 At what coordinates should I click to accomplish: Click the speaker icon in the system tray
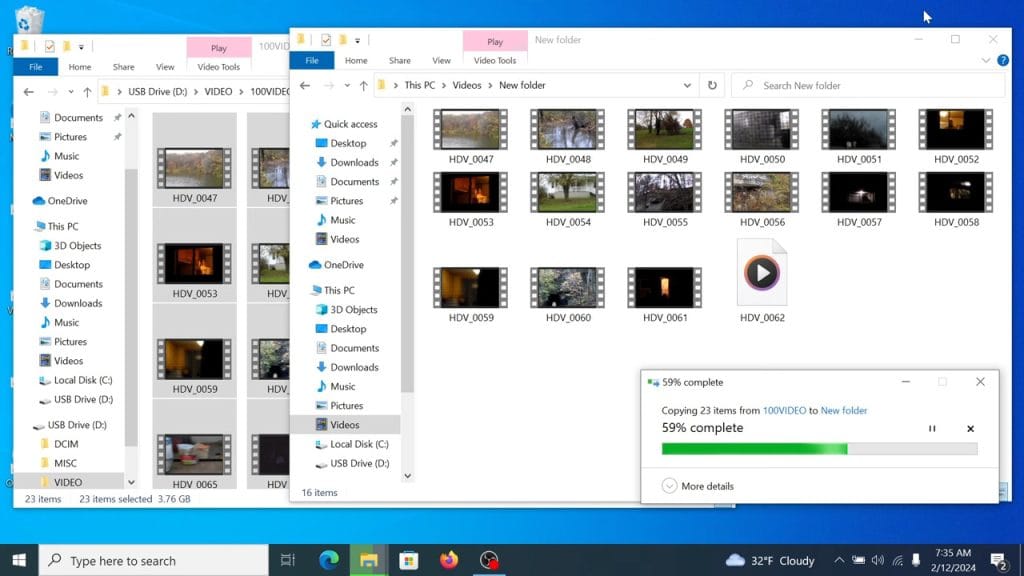pyautogui.click(x=876, y=561)
